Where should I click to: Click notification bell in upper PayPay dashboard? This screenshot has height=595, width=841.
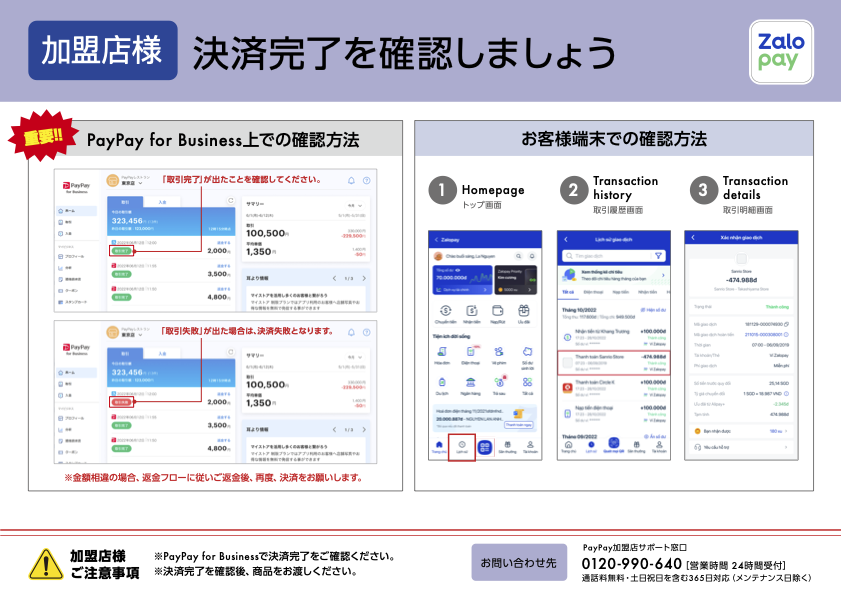pyautogui.click(x=351, y=180)
